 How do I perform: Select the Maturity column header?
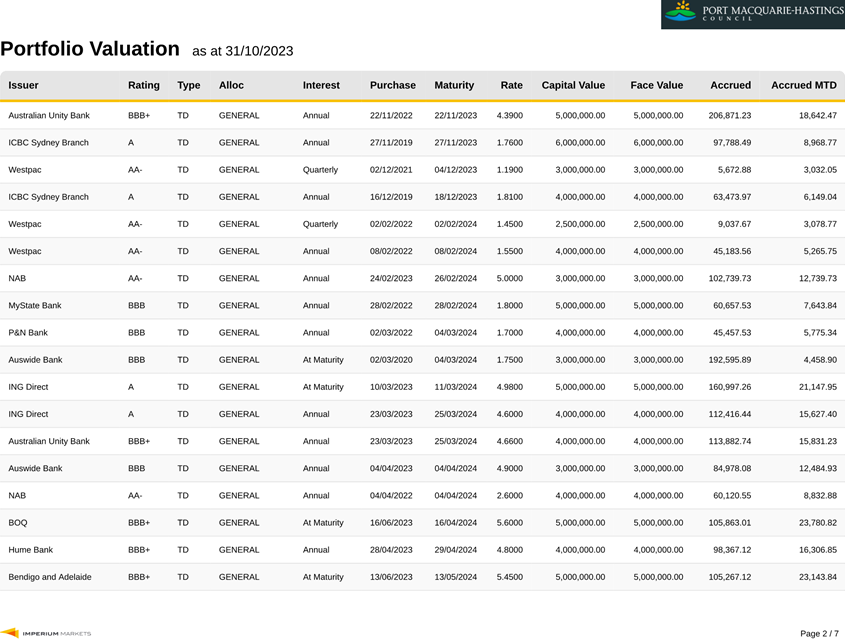click(454, 85)
